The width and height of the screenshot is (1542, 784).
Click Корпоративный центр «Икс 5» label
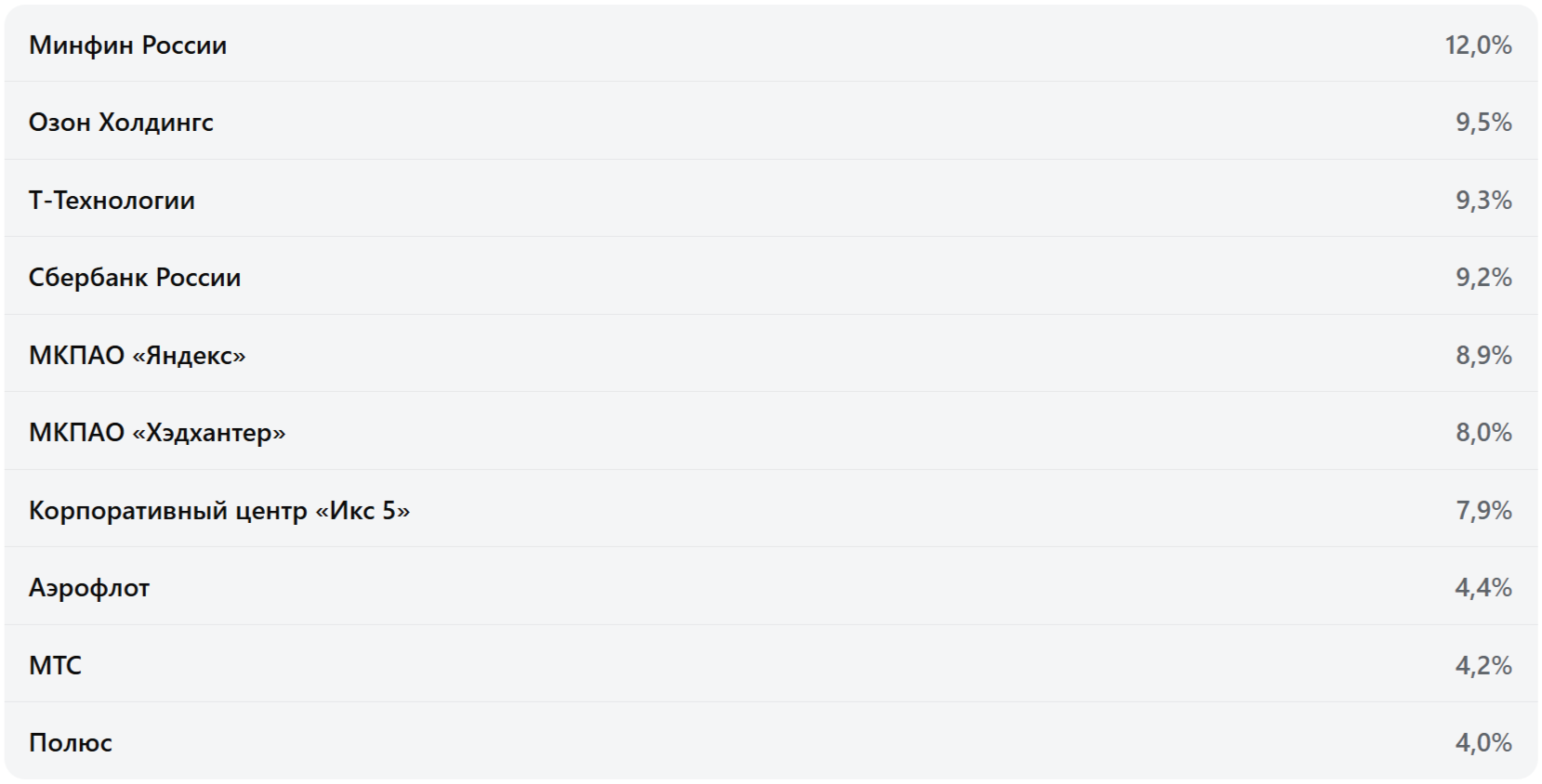[219, 510]
